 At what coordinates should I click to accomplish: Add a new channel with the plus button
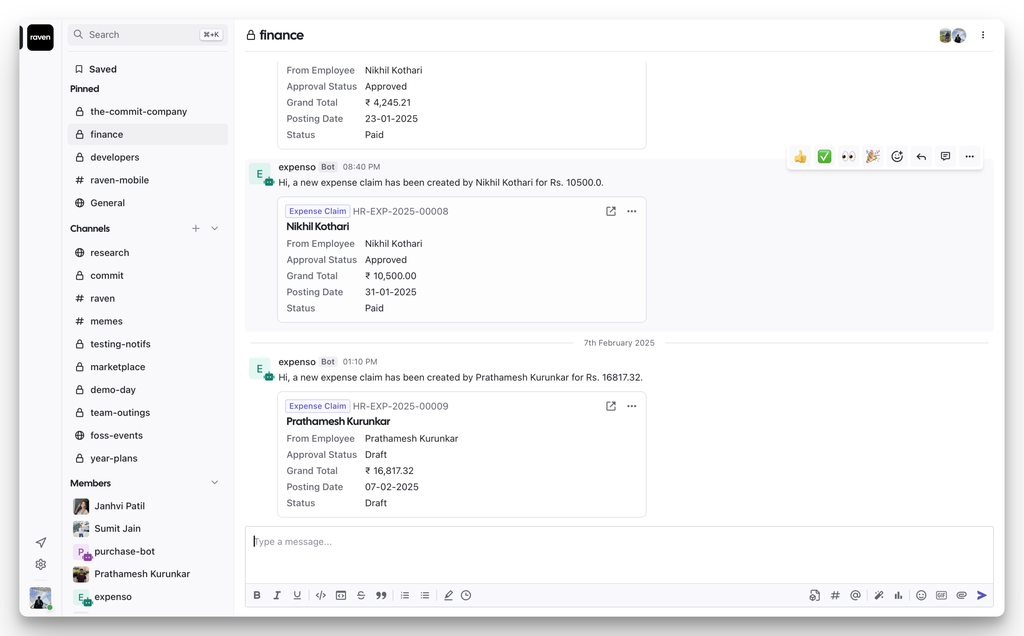click(196, 229)
